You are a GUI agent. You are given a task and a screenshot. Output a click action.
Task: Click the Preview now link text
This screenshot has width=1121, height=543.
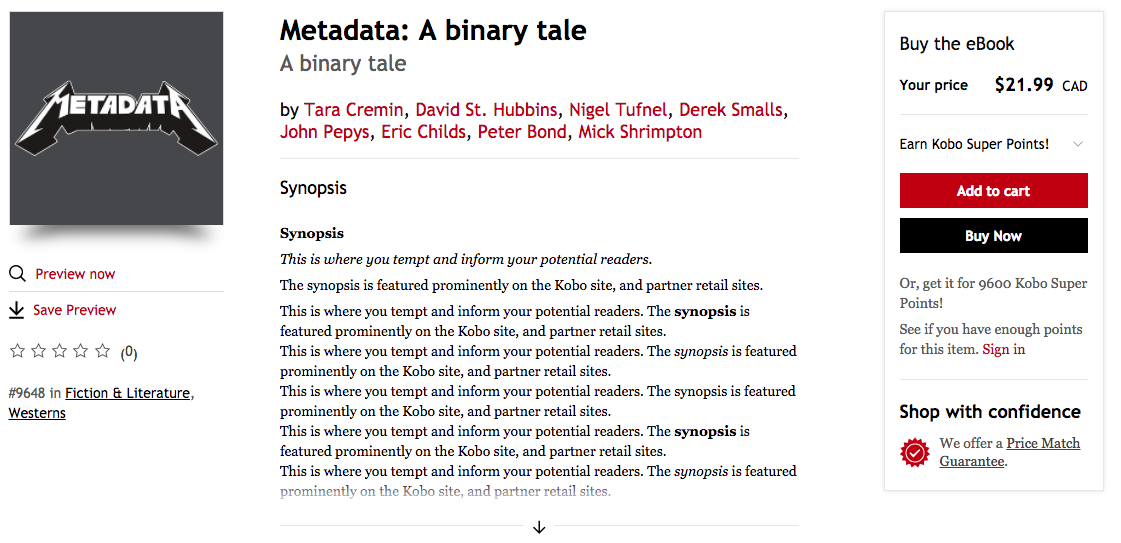click(x=75, y=274)
